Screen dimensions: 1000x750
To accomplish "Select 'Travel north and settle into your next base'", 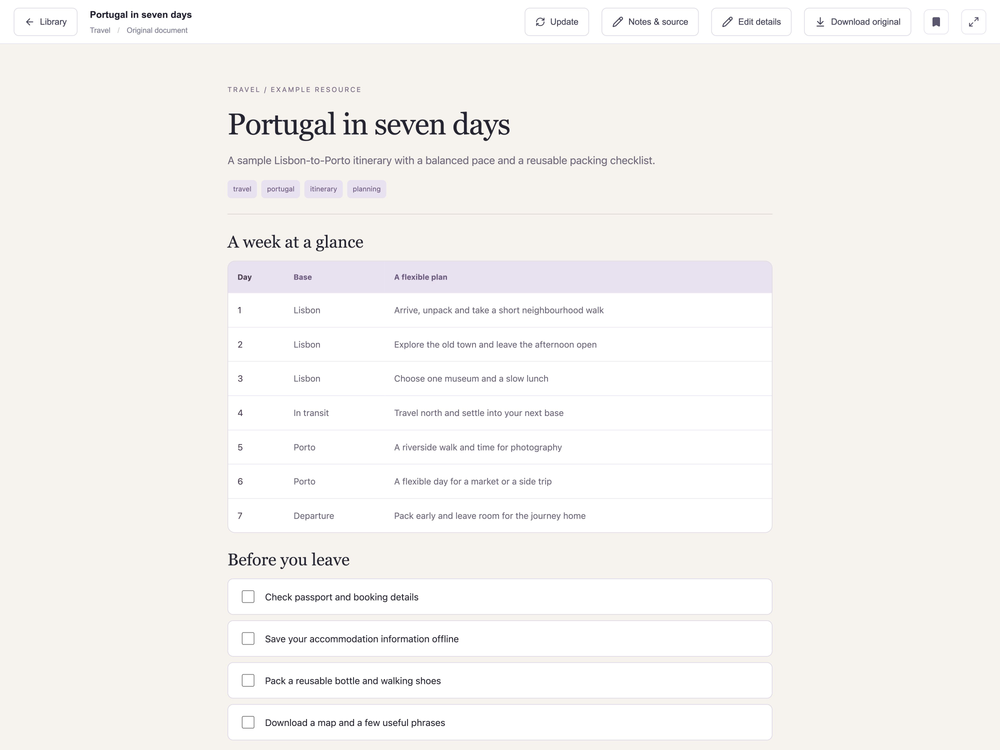I will 479,413.
